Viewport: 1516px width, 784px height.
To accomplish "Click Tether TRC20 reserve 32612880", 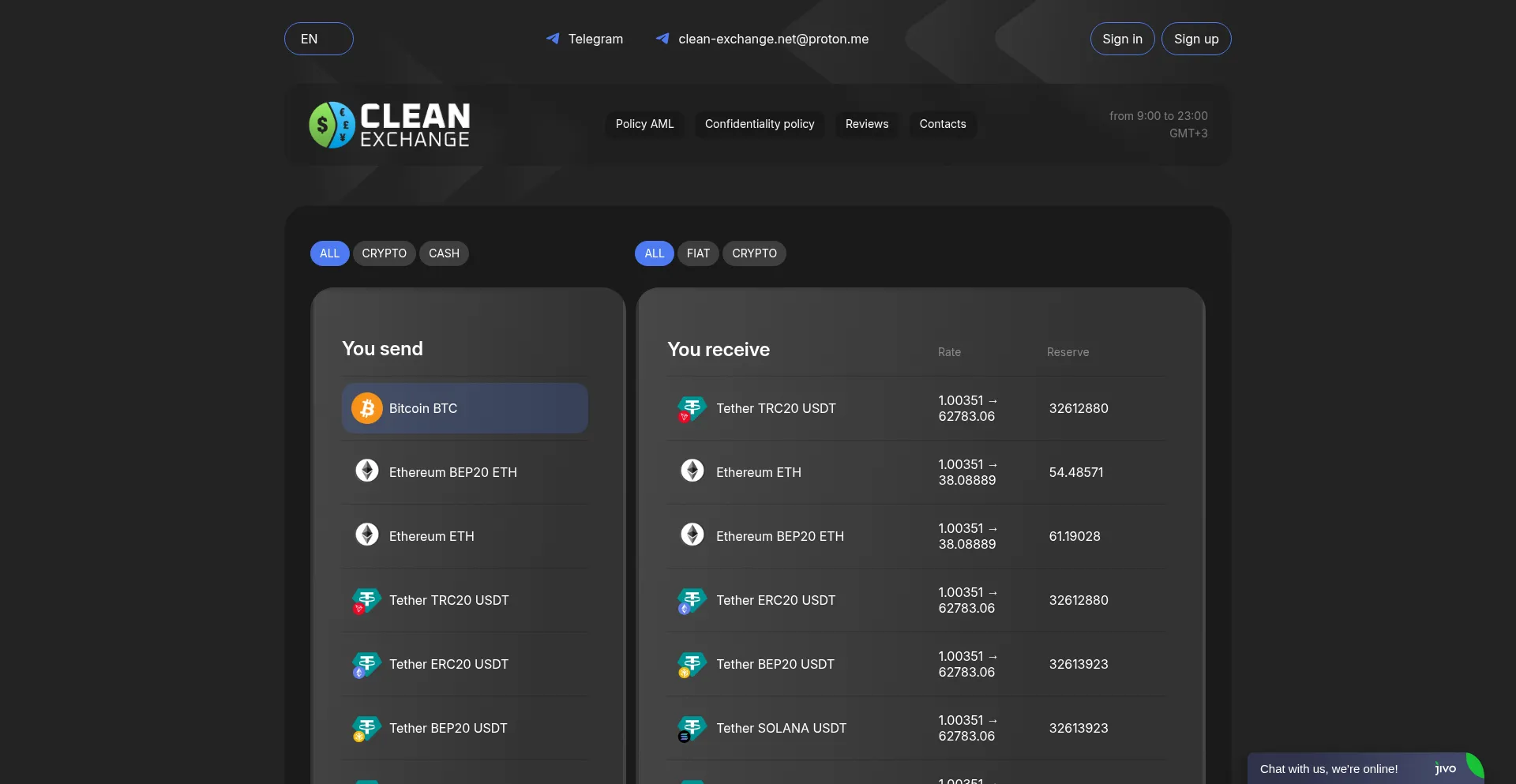I will pyautogui.click(x=1079, y=408).
